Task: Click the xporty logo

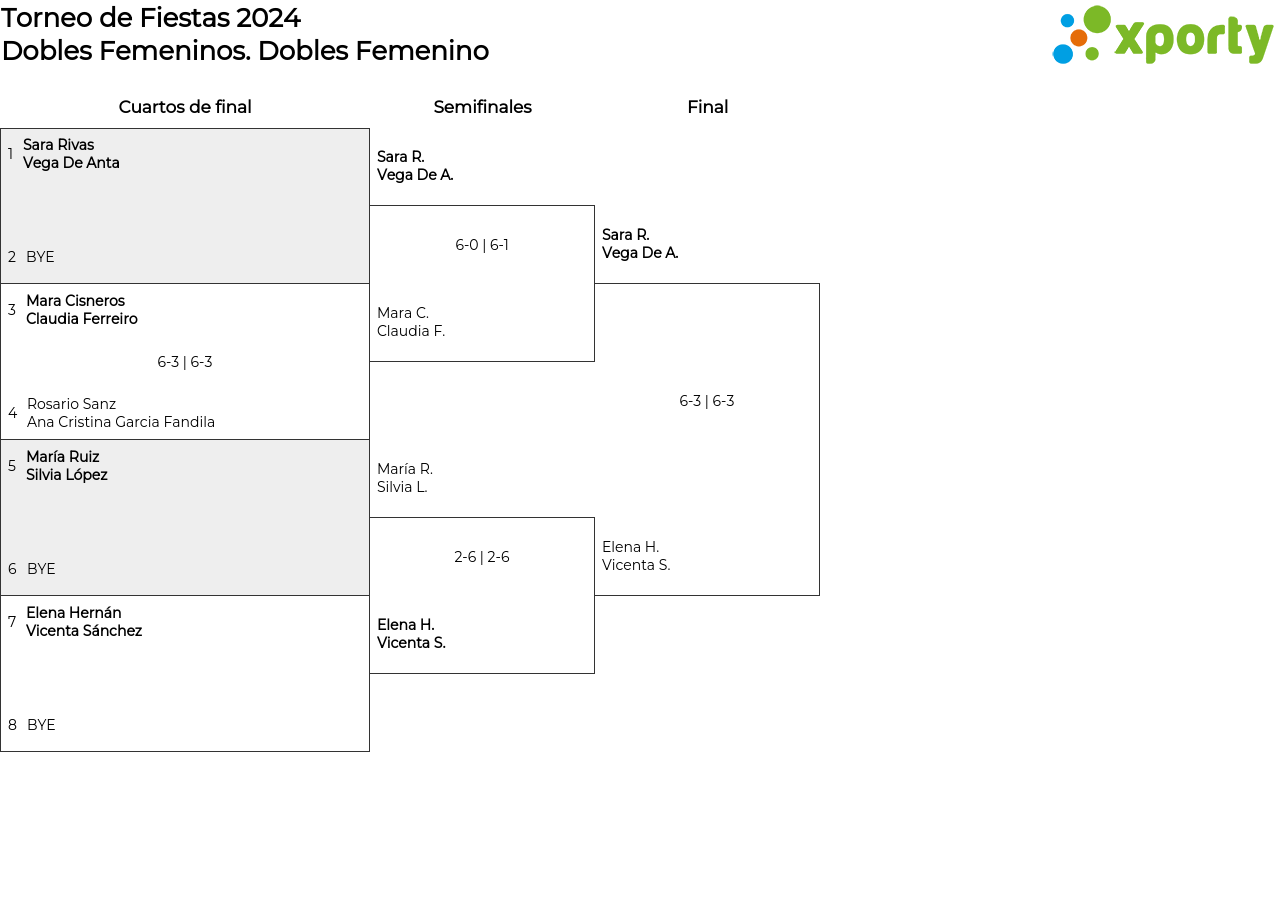Action: pyautogui.click(x=1162, y=36)
